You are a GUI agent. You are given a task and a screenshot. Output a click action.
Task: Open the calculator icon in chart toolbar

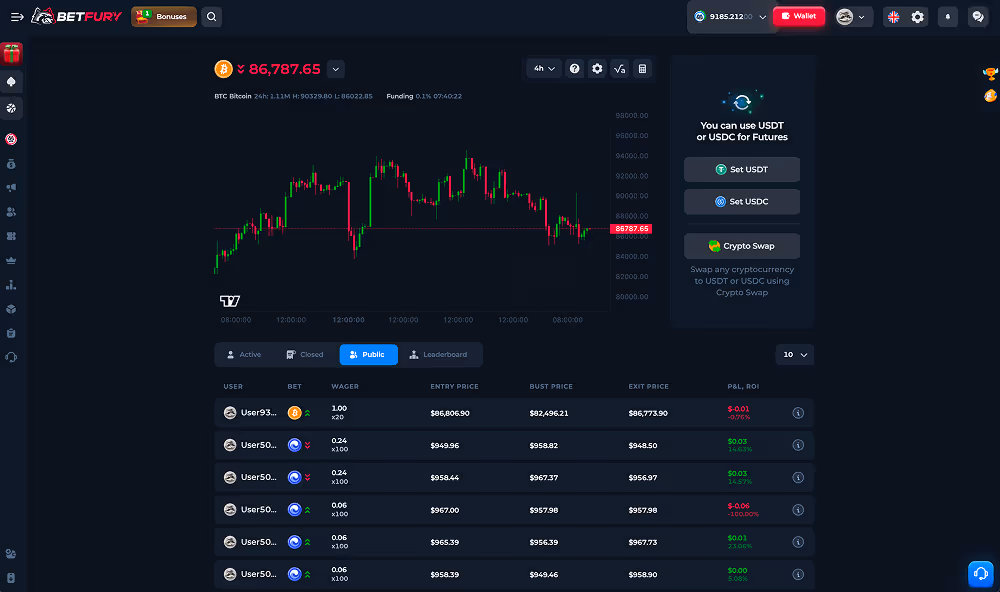(641, 69)
